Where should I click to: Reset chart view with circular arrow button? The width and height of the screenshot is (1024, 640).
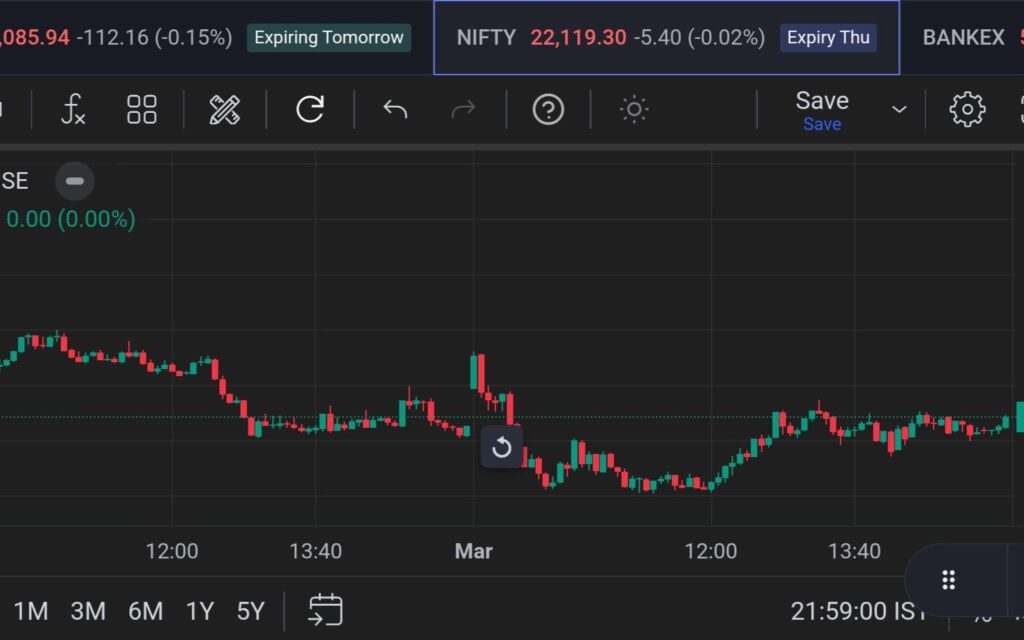tap(502, 447)
